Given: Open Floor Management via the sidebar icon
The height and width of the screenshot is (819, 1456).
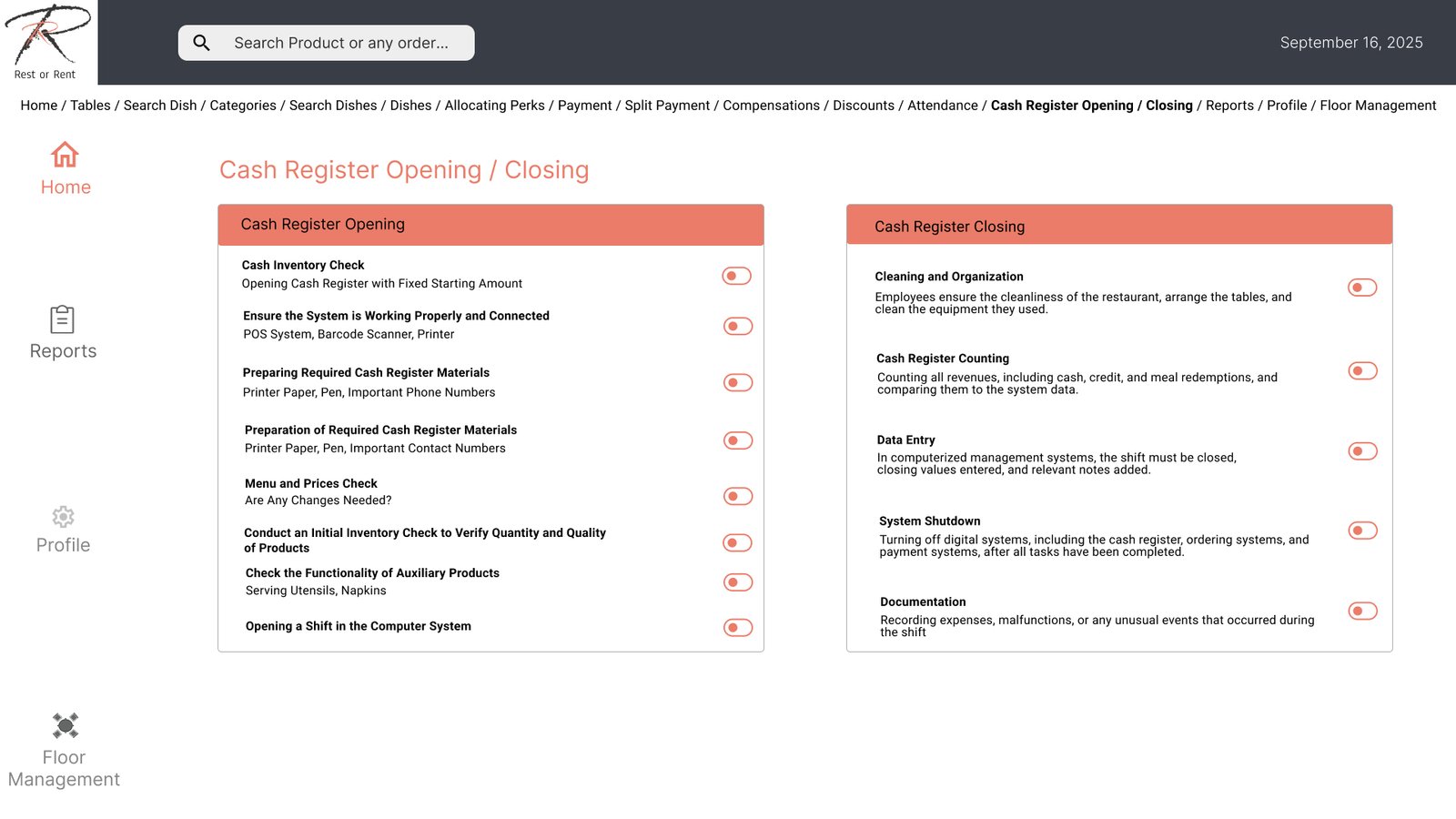Looking at the screenshot, I should pyautogui.click(x=65, y=725).
